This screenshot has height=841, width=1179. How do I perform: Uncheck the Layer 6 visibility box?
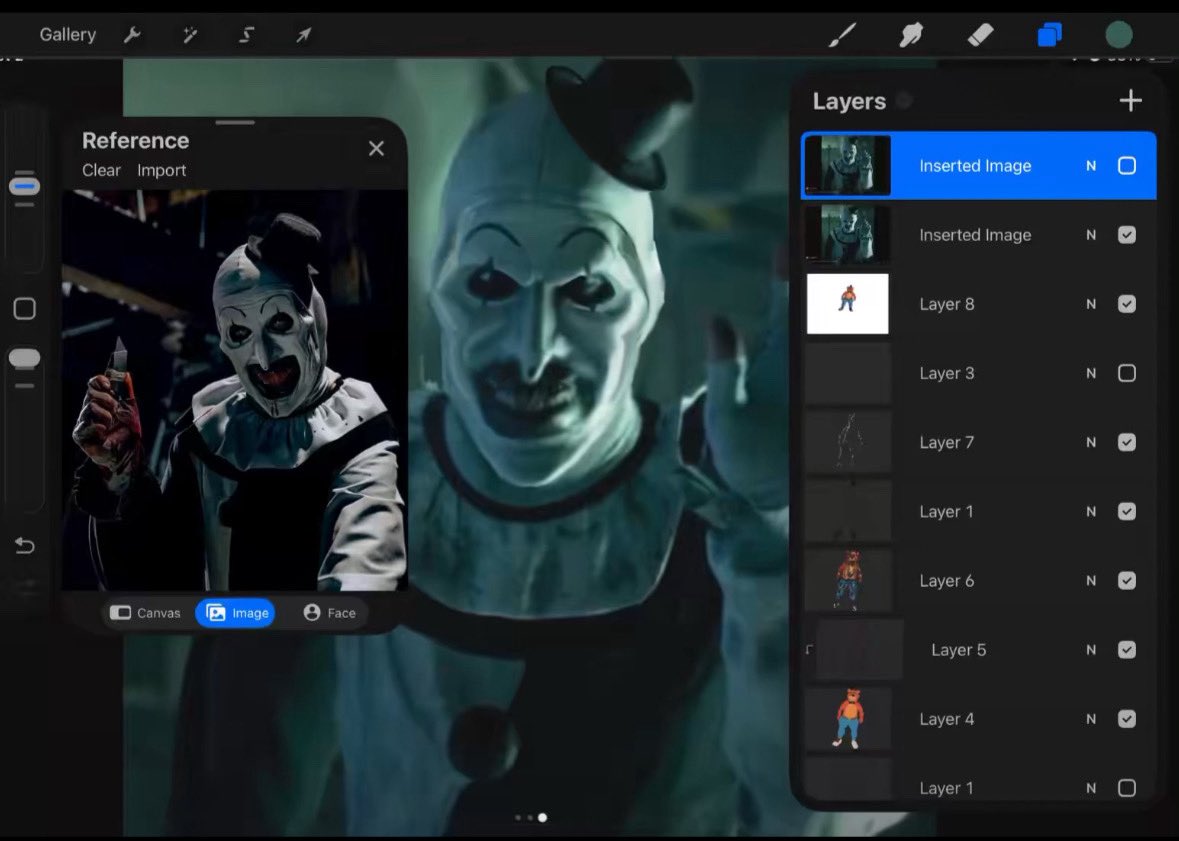[1126, 581]
